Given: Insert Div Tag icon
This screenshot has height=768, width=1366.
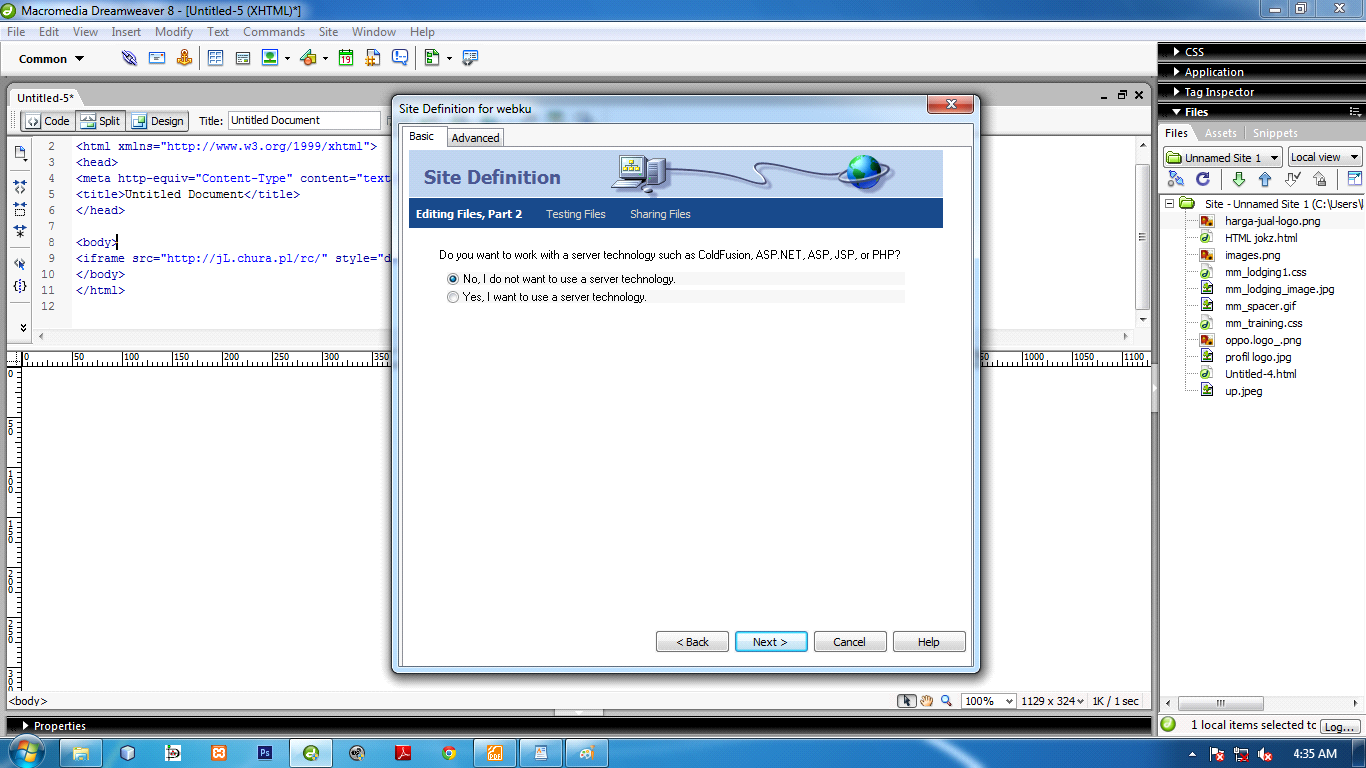Looking at the screenshot, I should coord(242,58).
